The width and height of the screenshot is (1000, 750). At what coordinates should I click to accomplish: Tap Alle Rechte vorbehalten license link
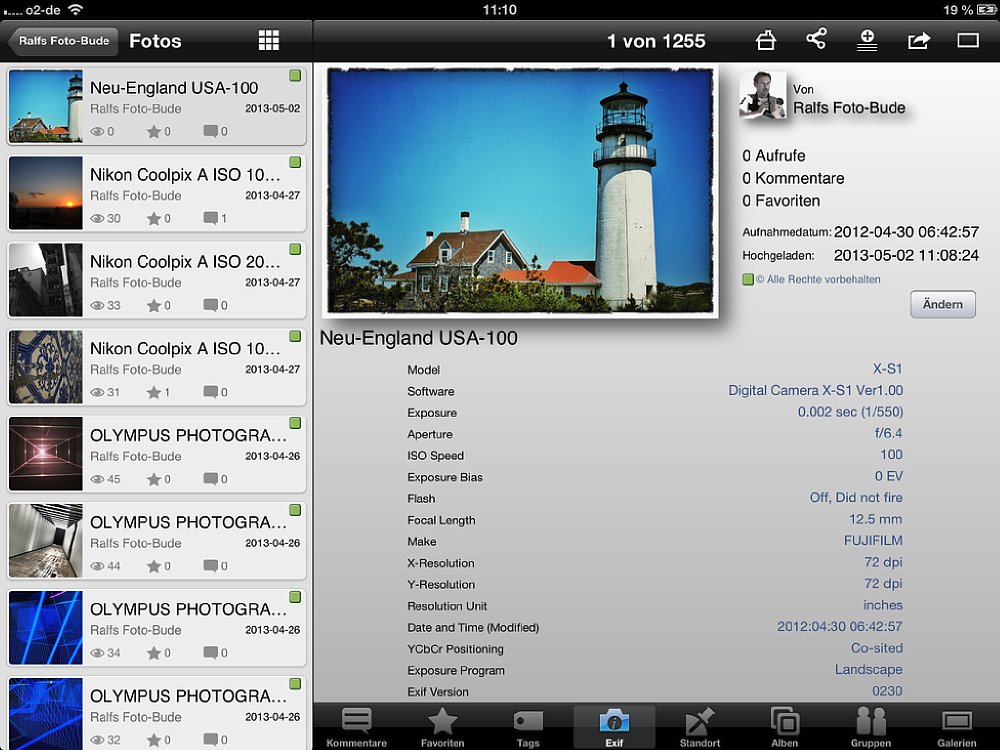(x=817, y=279)
